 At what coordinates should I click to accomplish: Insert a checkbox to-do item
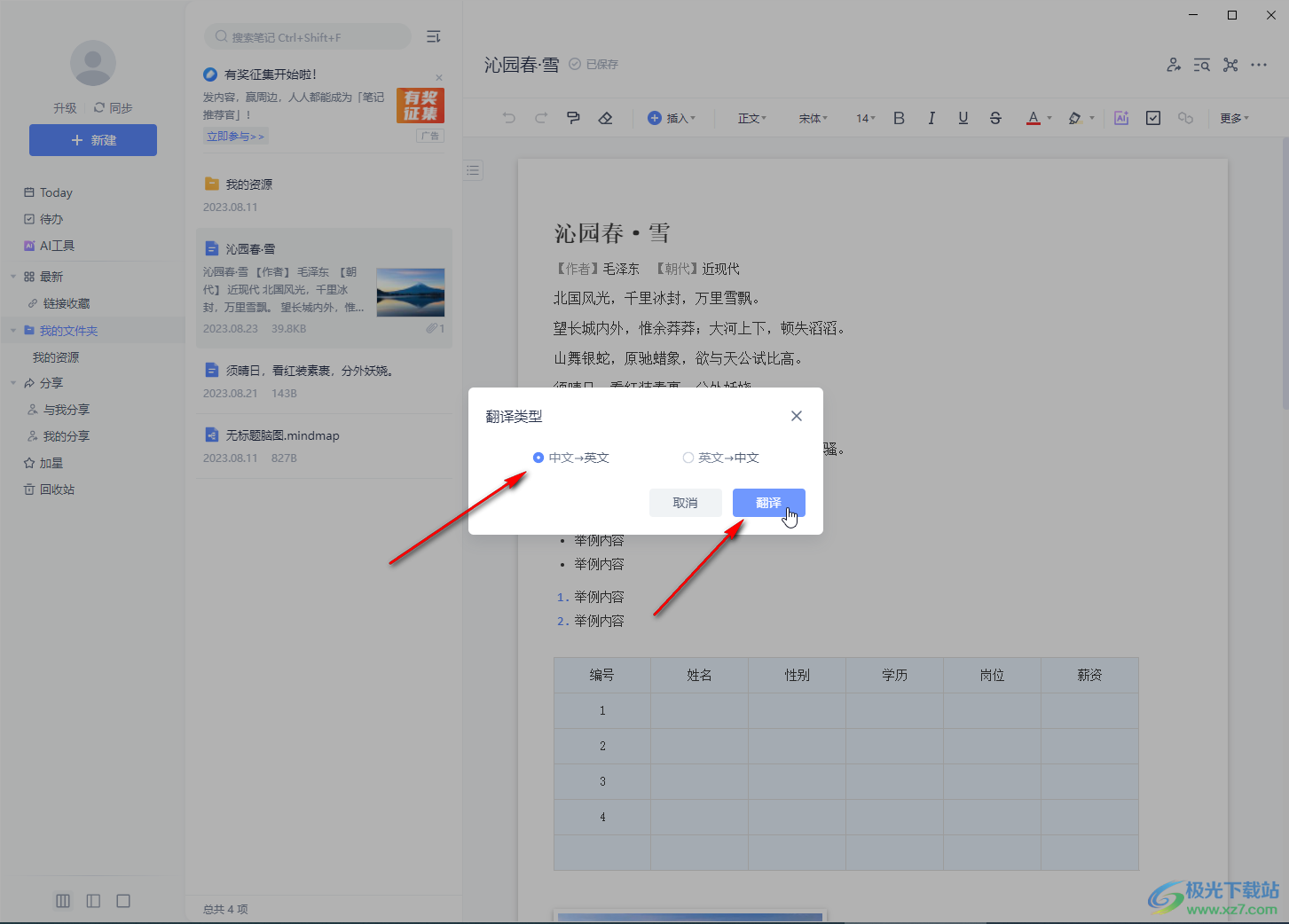click(1153, 118)
